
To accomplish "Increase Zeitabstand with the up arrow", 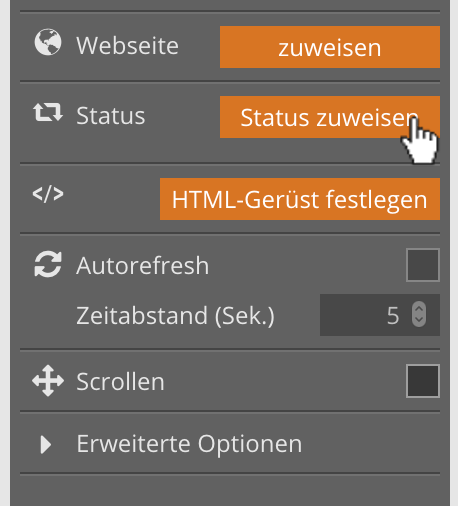I will (x=419, y=308).
